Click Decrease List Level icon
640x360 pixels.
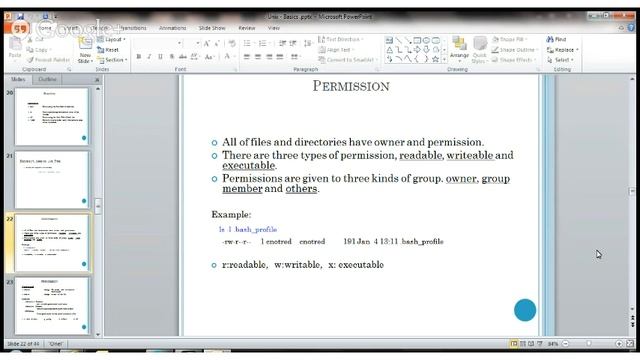[282, 43]
